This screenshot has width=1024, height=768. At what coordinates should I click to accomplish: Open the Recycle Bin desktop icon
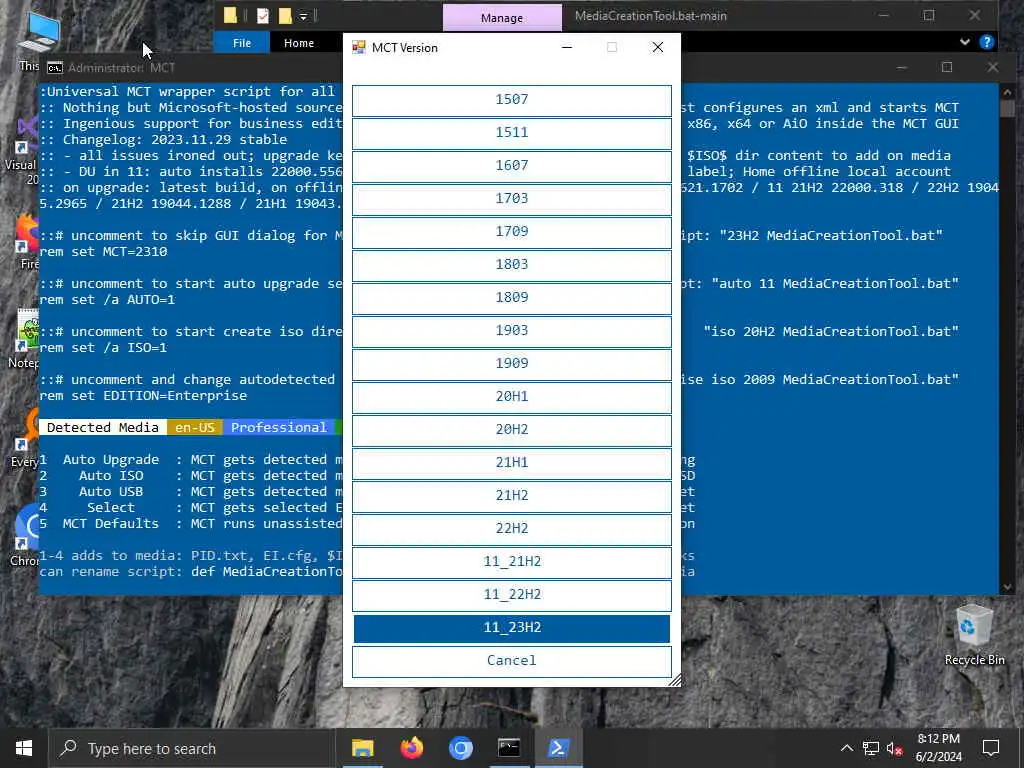pyautogui.click(x=974, y=634)
